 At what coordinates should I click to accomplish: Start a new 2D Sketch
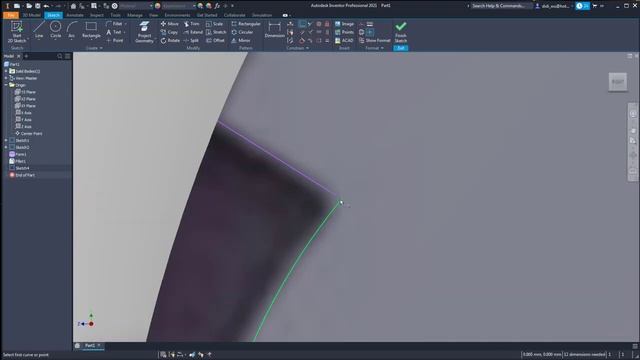tap(17, 32)
